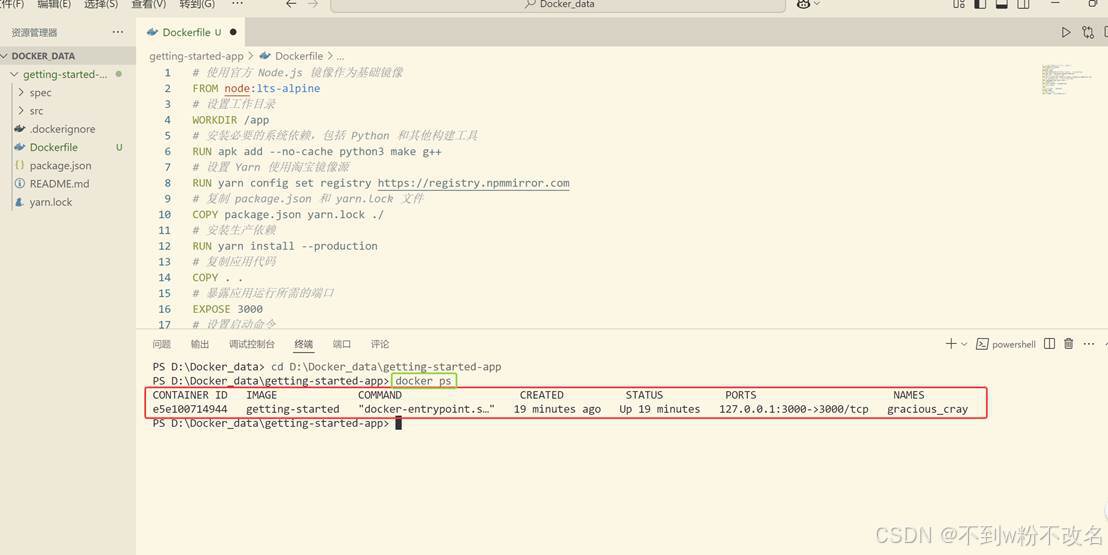Click the 'WORKDIR /app' line

(230, 120)
